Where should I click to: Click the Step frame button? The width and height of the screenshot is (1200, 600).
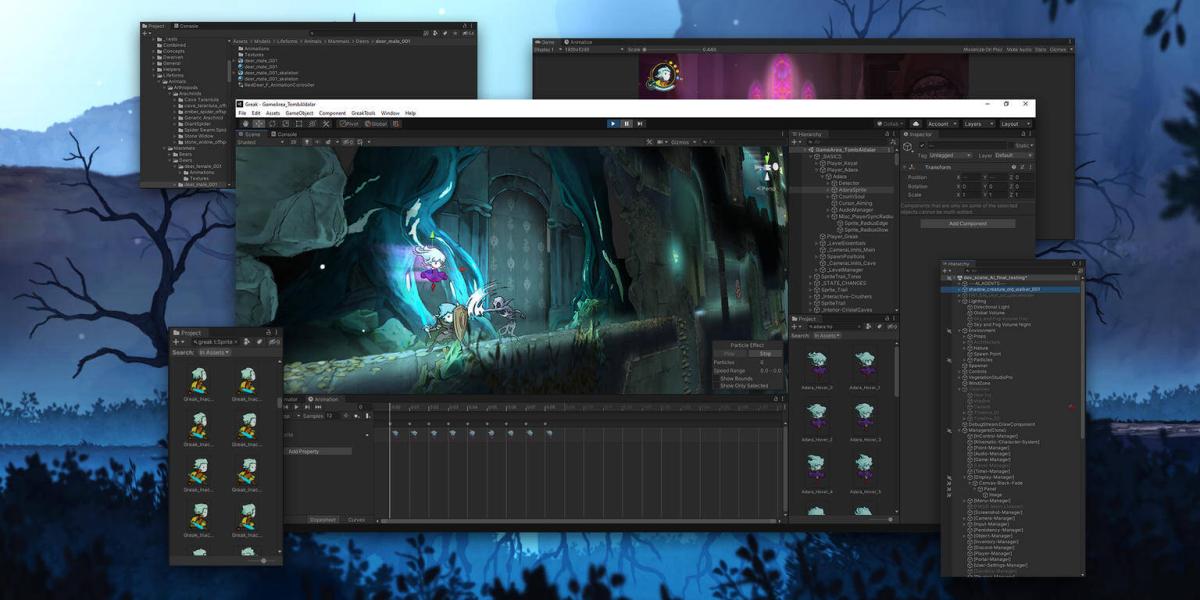639,124
